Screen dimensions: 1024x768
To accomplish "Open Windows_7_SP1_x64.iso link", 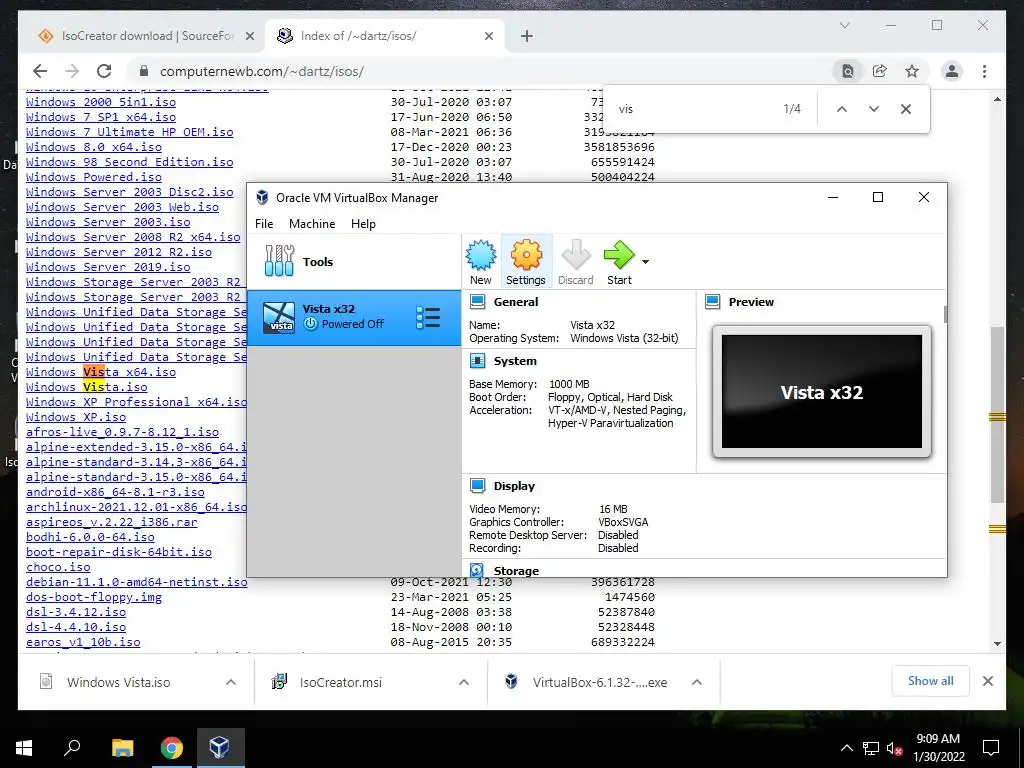I will point(101,117).
